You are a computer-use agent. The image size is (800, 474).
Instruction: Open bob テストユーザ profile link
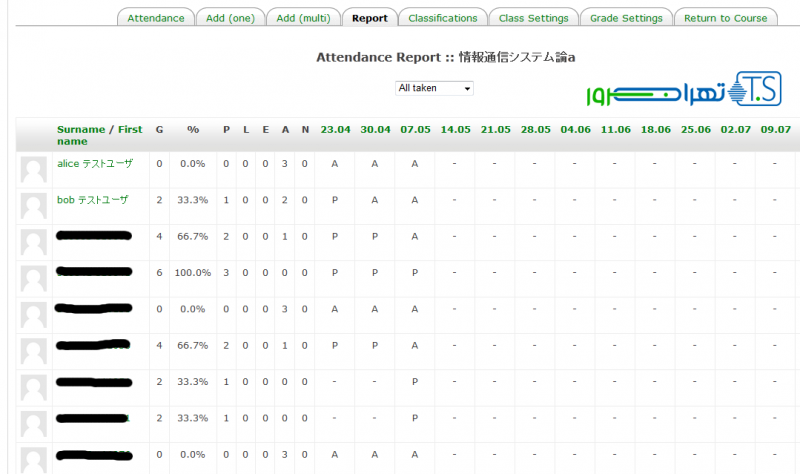(93, 200)
